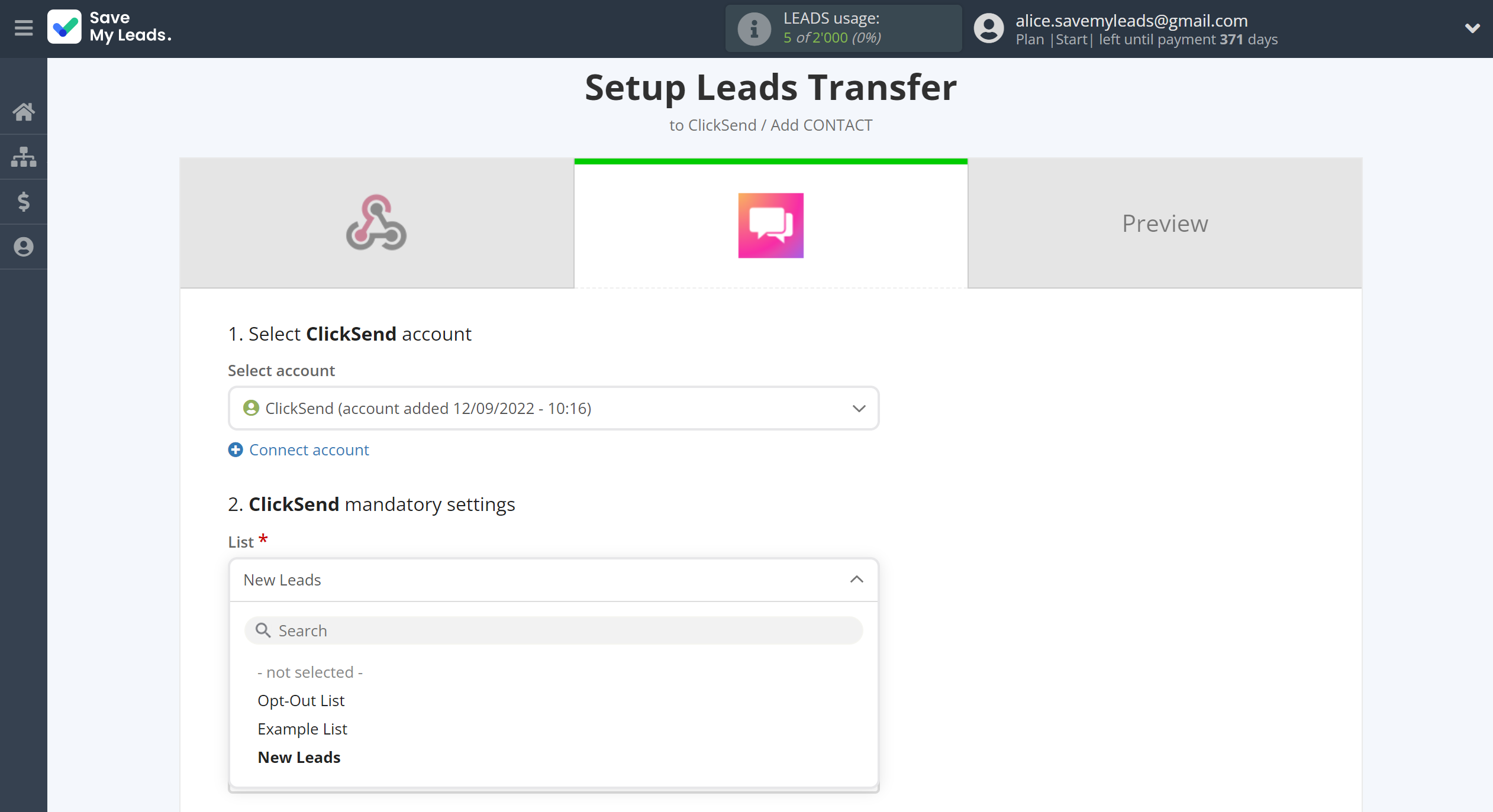Switch to the webhook source tab
The height and width of the screenshot is (812, 1493).
pyautogui.click(x=377, y=223)
